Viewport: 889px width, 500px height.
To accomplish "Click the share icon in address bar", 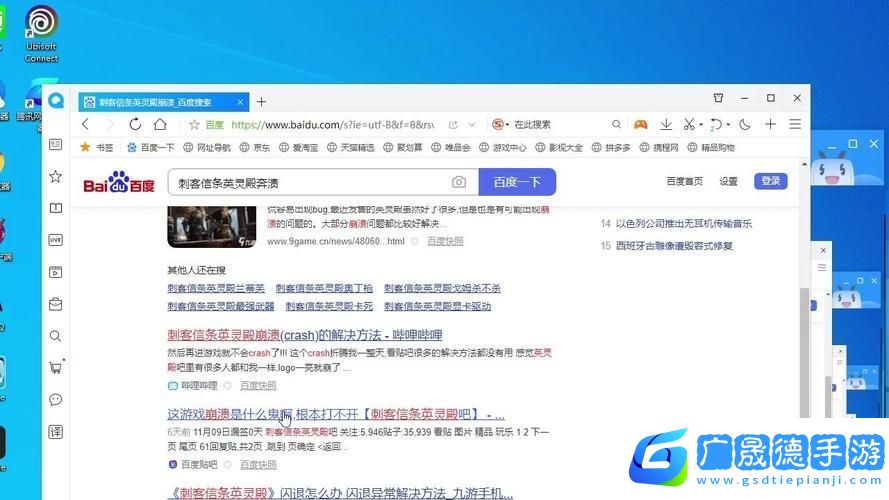I will [x=453, y=125].
